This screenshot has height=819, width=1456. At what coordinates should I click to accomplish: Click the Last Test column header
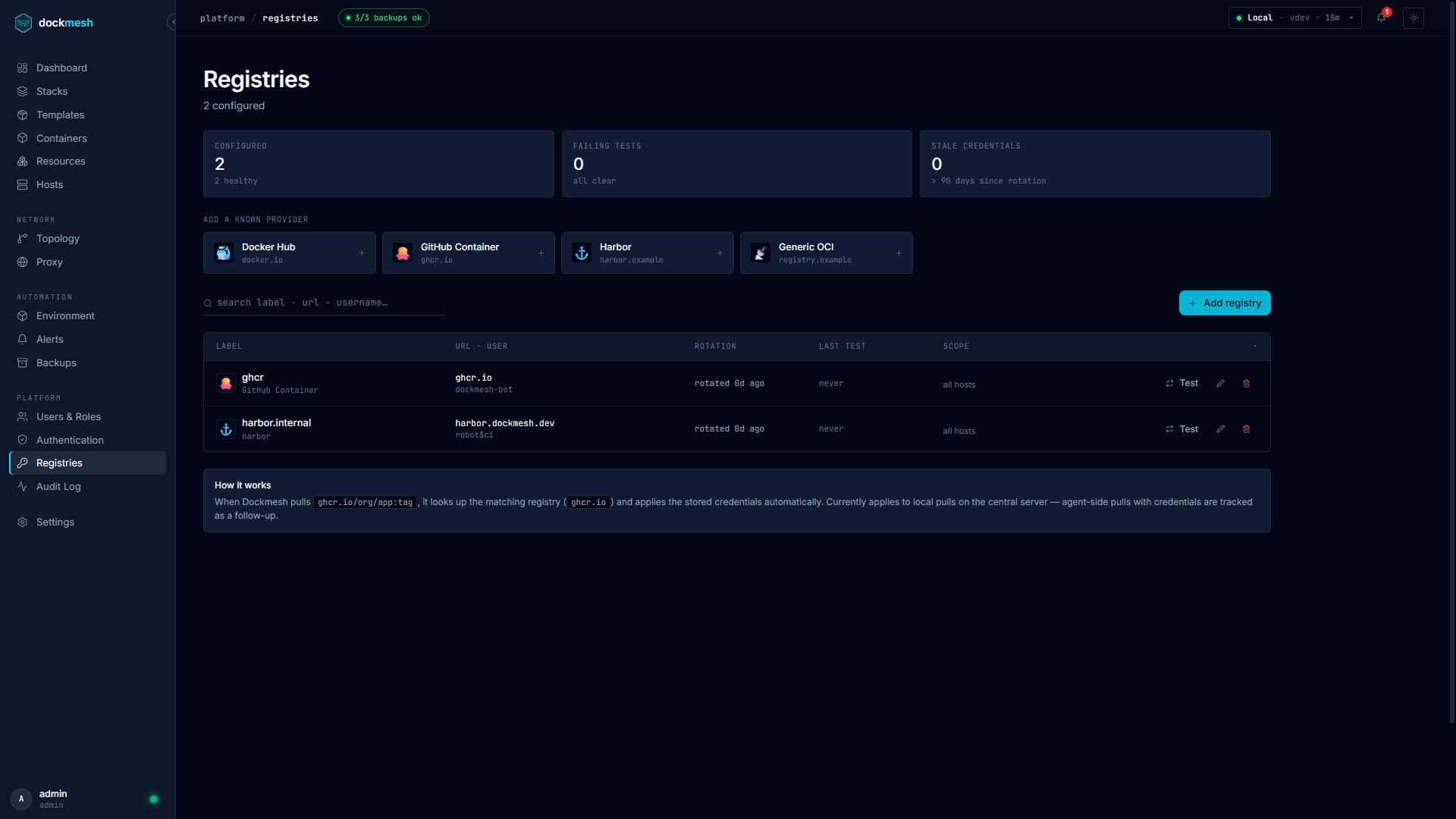[842, 347]
